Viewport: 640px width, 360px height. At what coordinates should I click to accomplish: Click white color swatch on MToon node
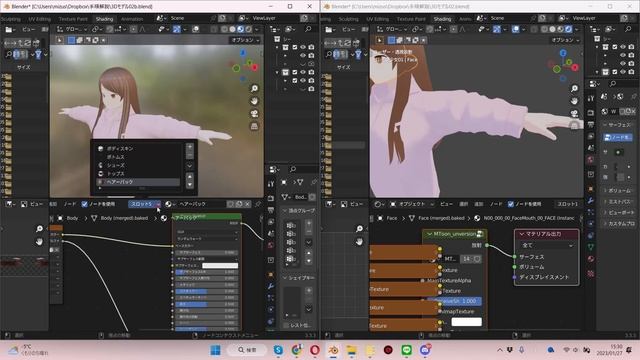[x=467, y=322]
